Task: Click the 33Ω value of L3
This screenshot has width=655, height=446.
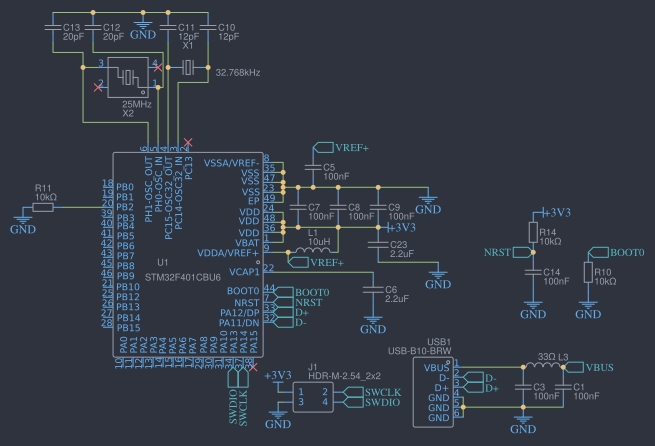Action: [x=546, y=357]
